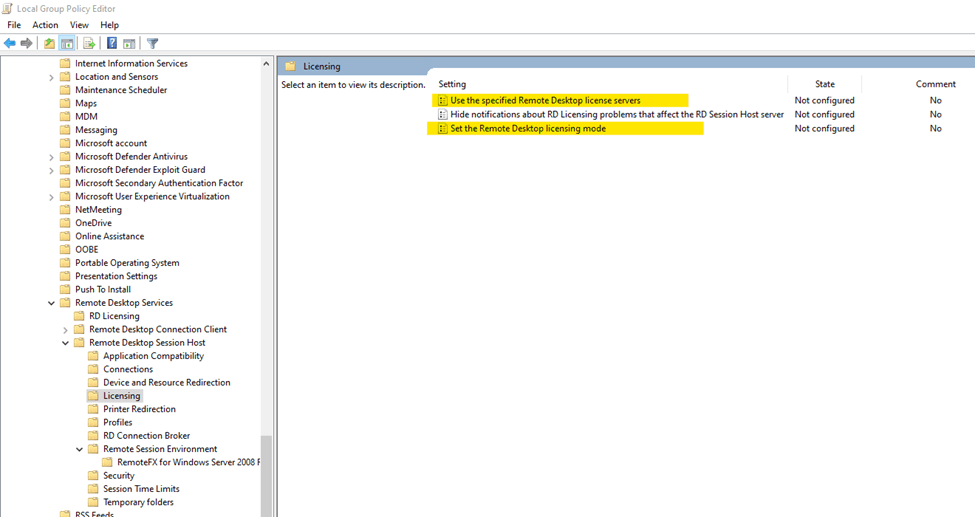975x517 pixels.
Task: Click folder icon beside Maps
Action: click(65, 103)
